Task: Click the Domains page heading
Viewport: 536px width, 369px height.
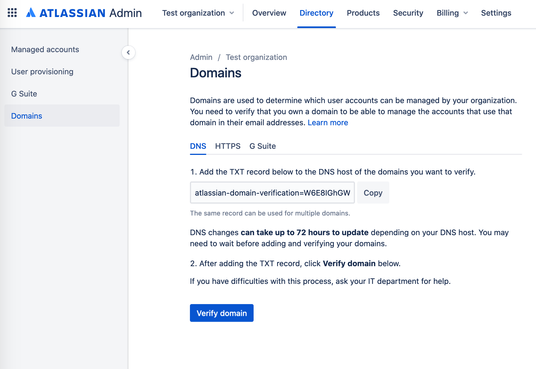Action: tap(216, 73)
